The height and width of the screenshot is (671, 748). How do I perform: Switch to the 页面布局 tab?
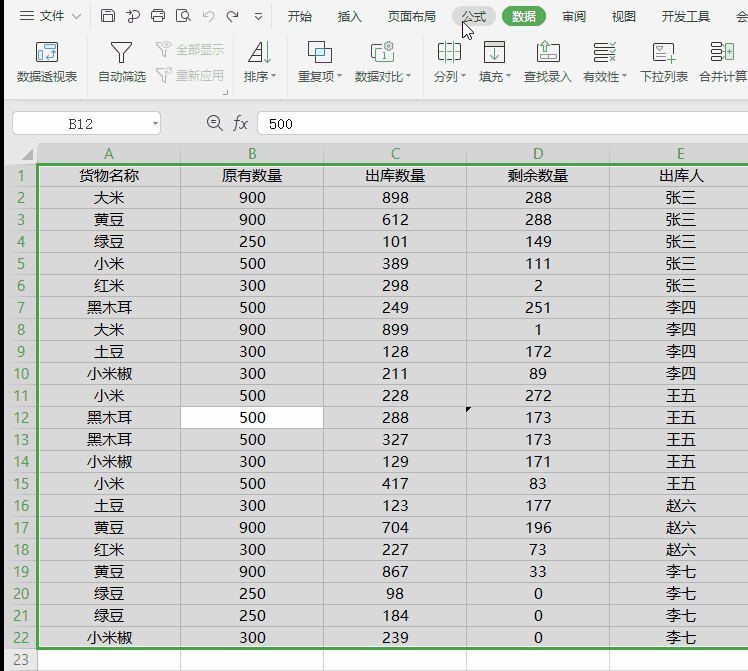(x=411, y=17)
